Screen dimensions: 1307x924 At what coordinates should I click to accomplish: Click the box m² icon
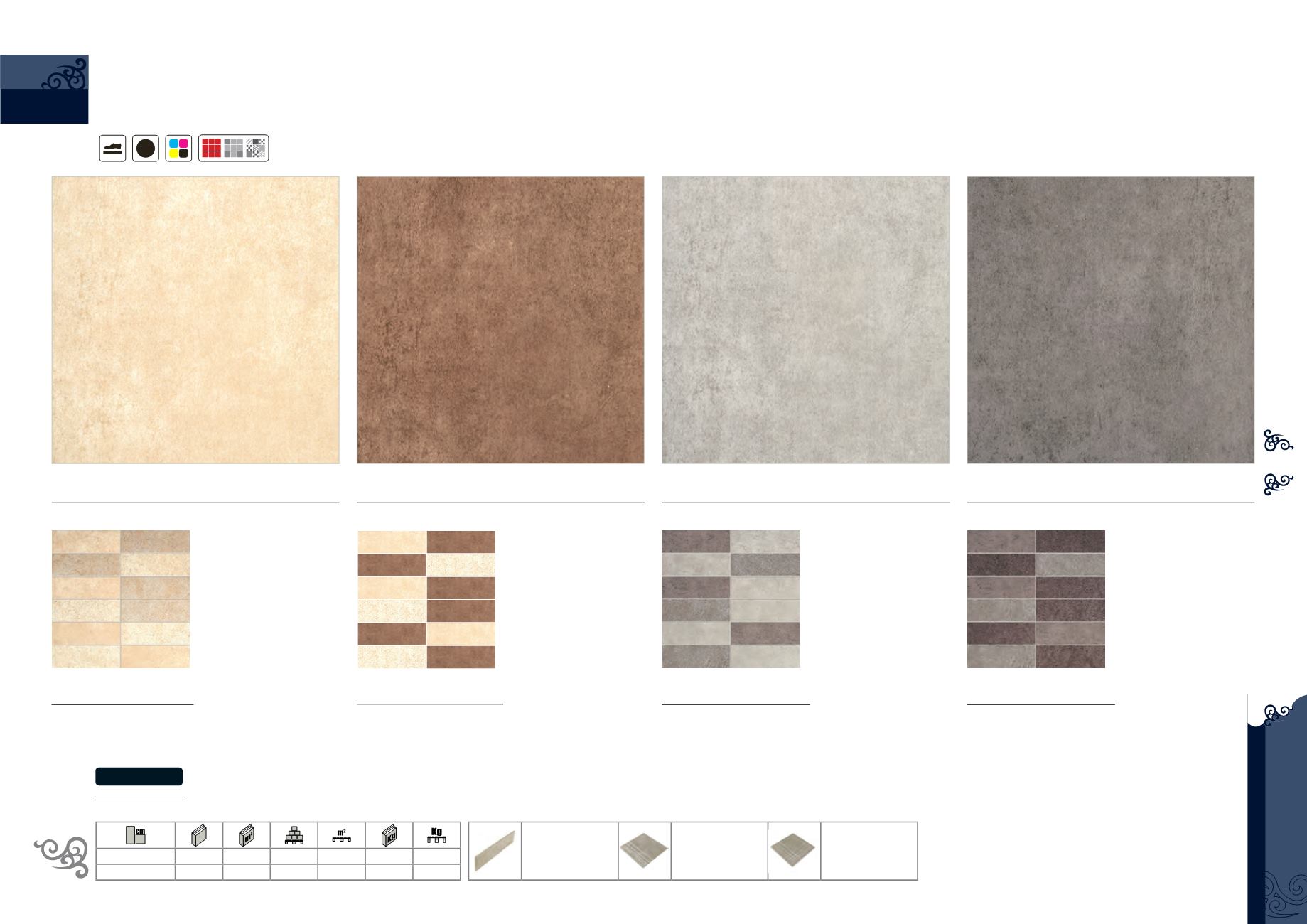pyautogui.click(x=246, y=835)
